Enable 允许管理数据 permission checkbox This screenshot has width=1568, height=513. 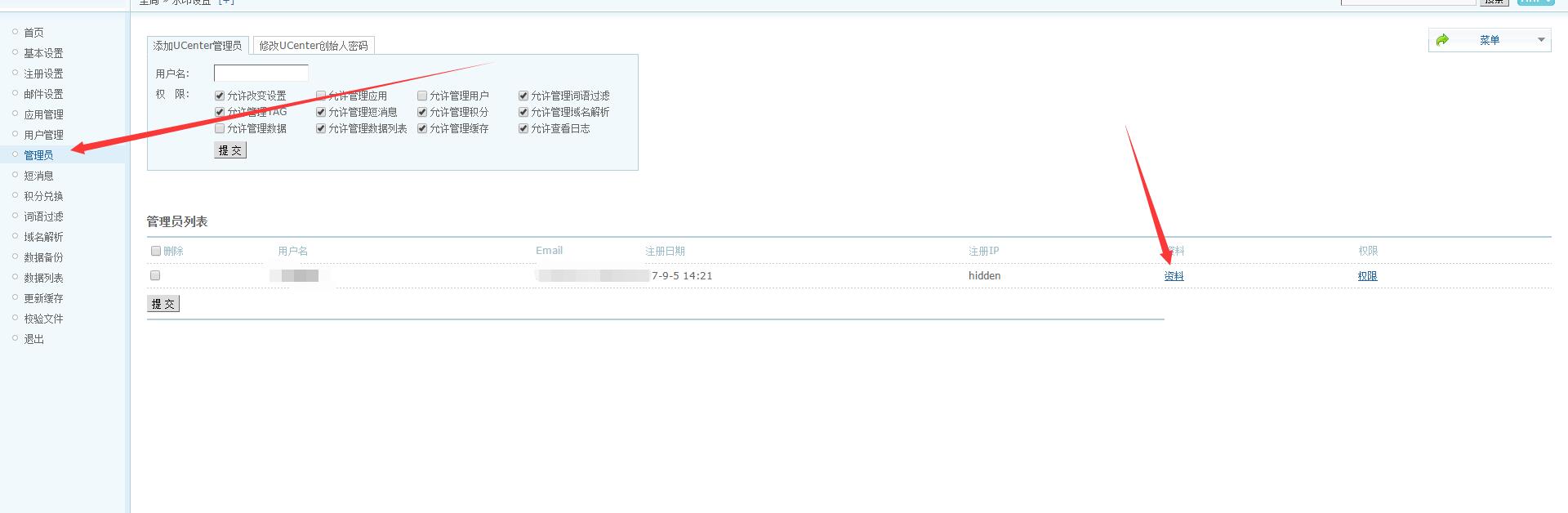point(220,128)
